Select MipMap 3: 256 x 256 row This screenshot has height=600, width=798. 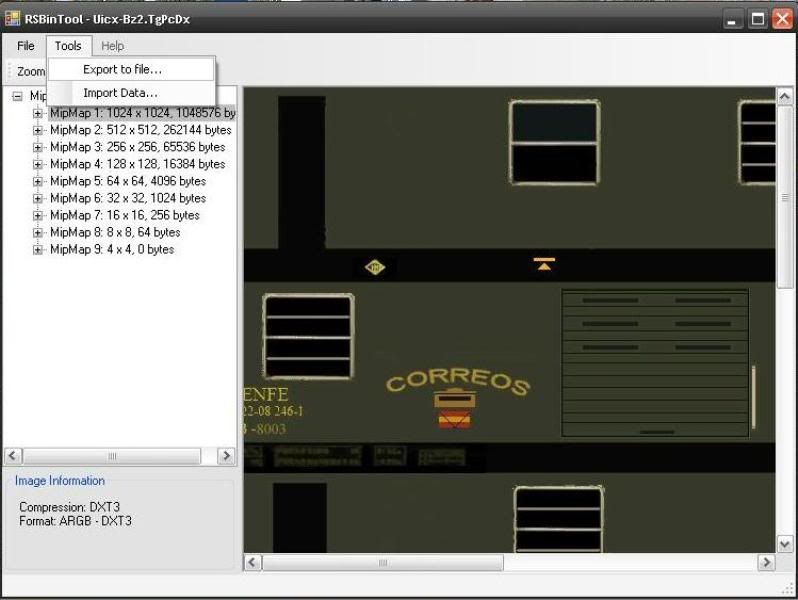point(137,147)
